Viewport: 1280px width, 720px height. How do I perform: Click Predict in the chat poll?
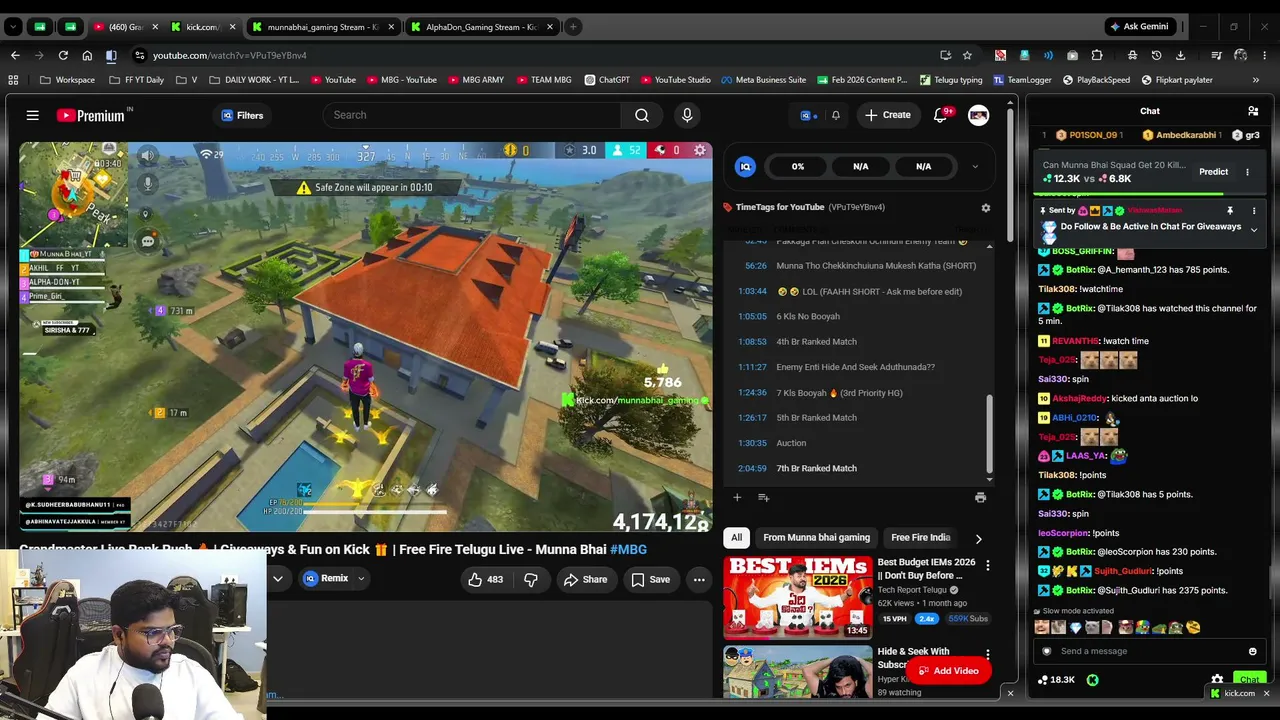point(1214,172)
